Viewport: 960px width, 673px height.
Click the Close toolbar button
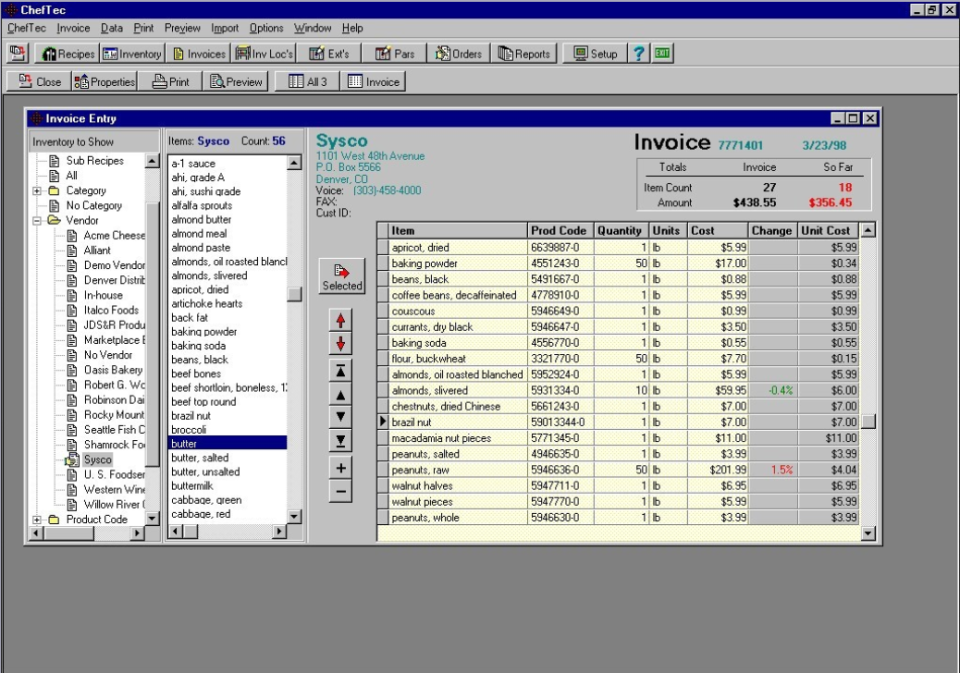point(40,81)
